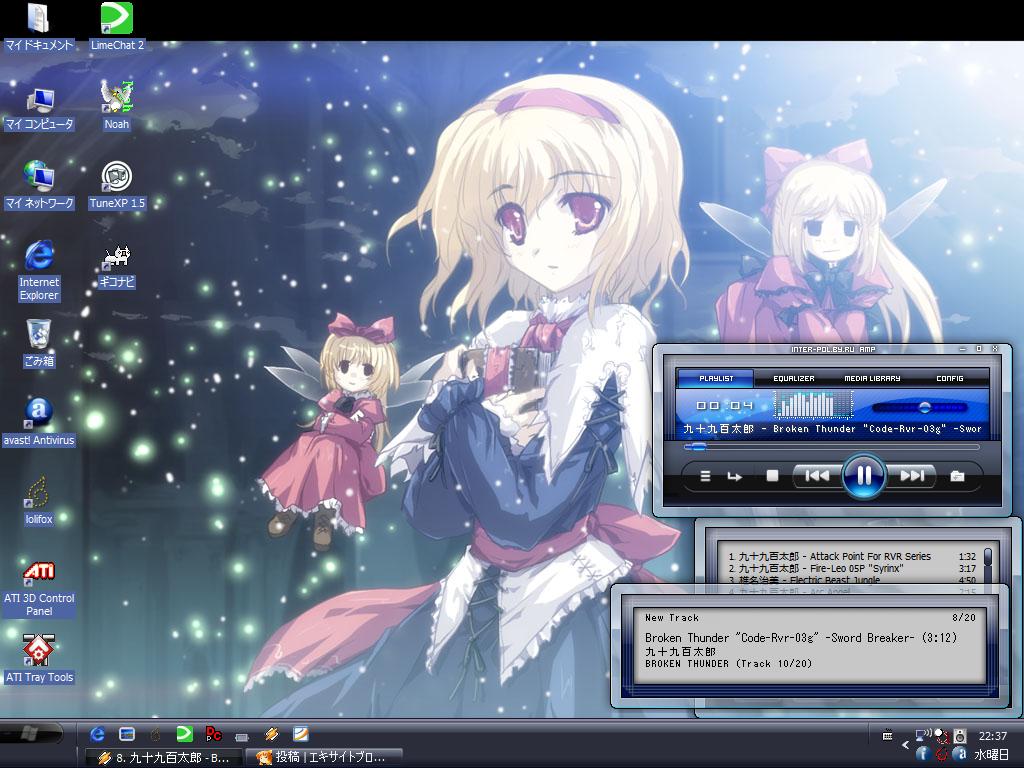Expand hidden tray icons with the chevron

905,744
